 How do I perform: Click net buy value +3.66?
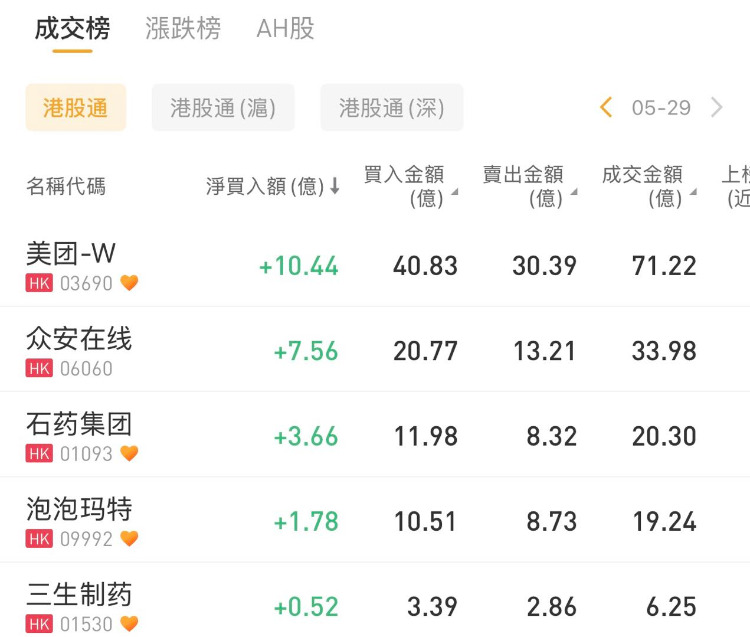coord(306,436)
